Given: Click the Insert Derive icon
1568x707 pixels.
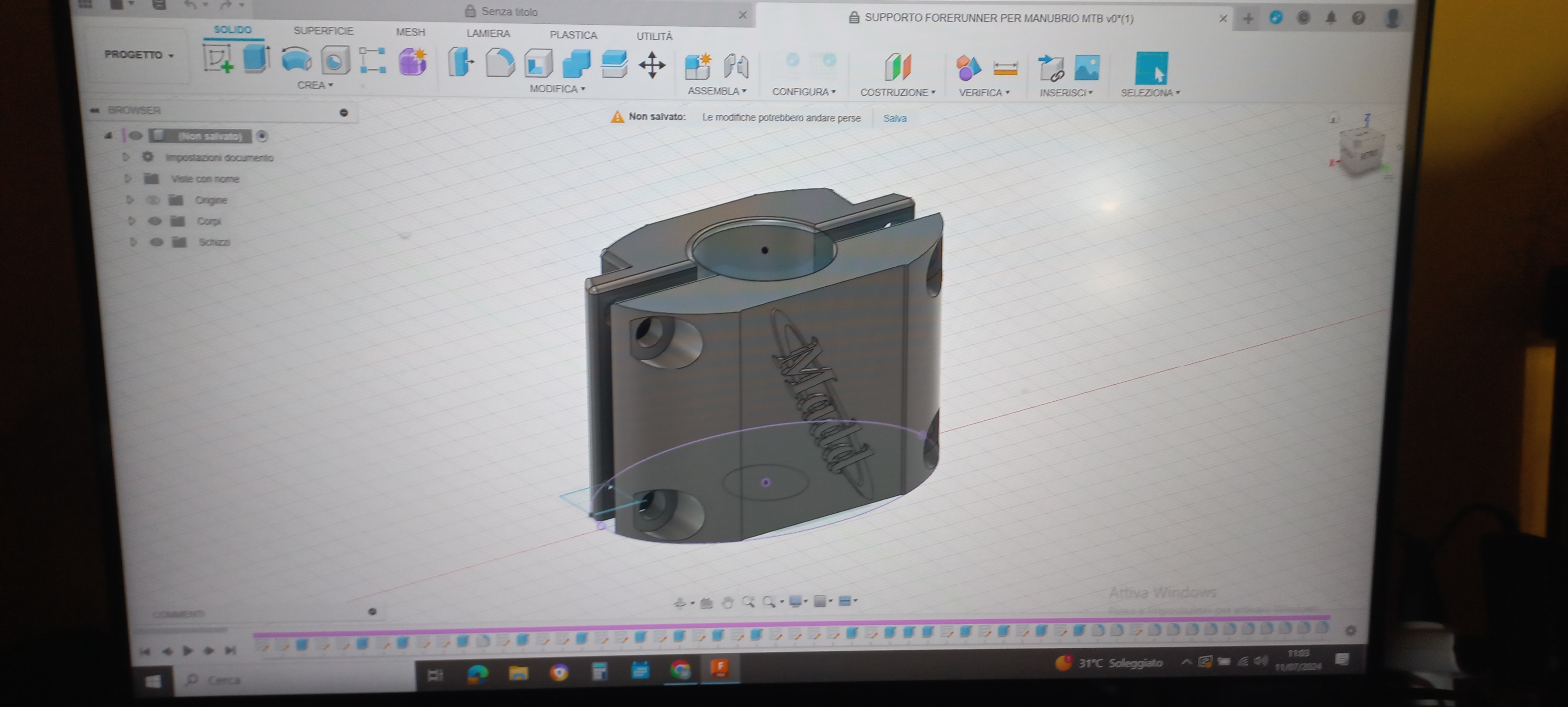Looking at the screenshot, I should tap(1051, 68).
